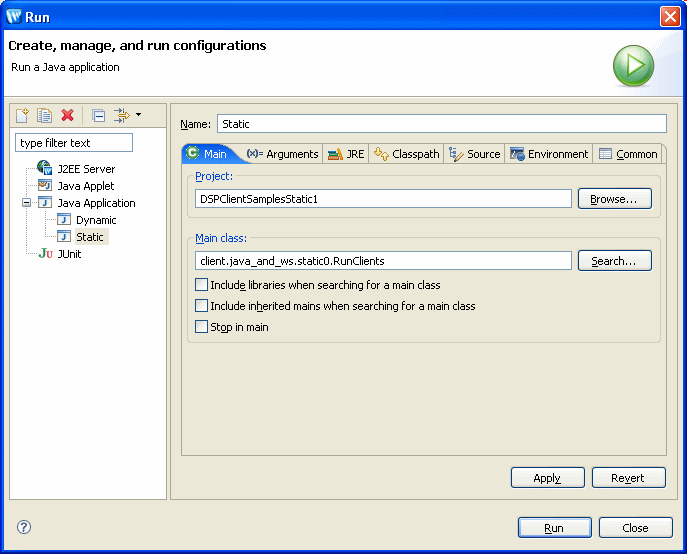Open the JRE tab
The height and width of the screenshot is (554, 687).
coord(346,154)
